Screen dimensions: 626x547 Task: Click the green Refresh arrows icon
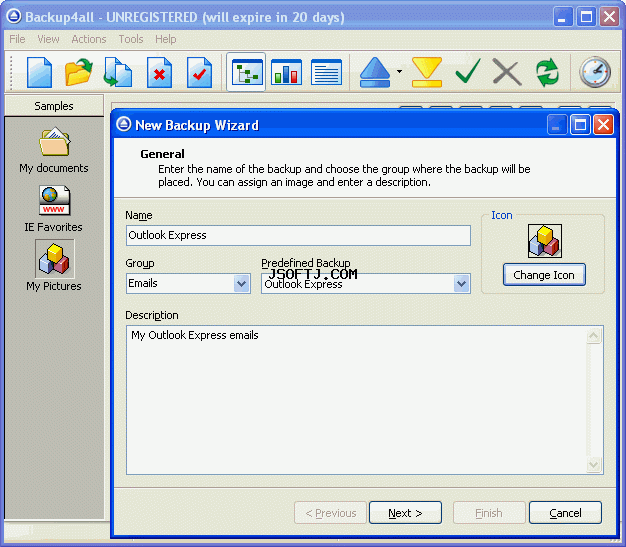[x=547, y=72]
